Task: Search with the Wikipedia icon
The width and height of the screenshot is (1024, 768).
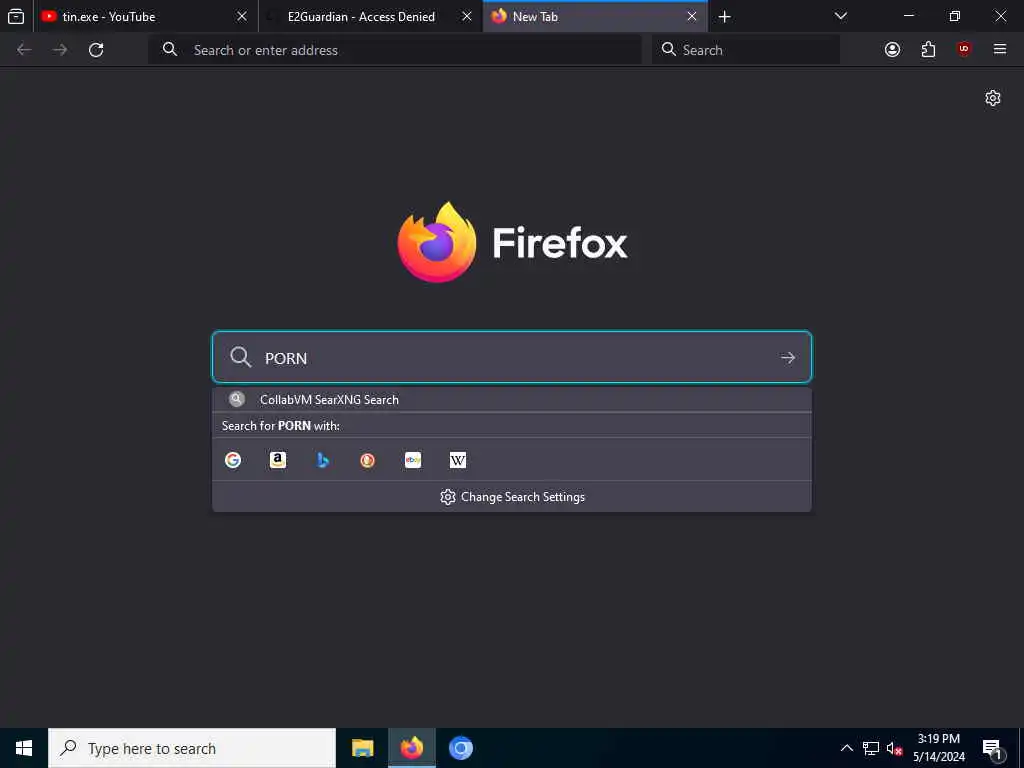Action: [x=458, y=460]
